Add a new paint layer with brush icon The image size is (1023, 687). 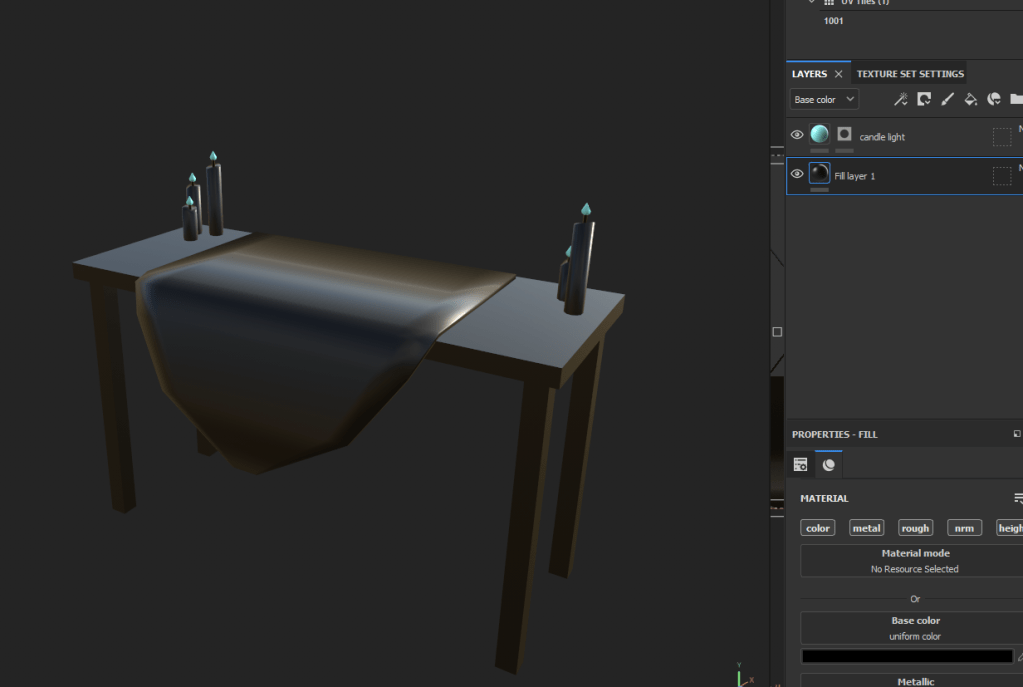(947, 99)
